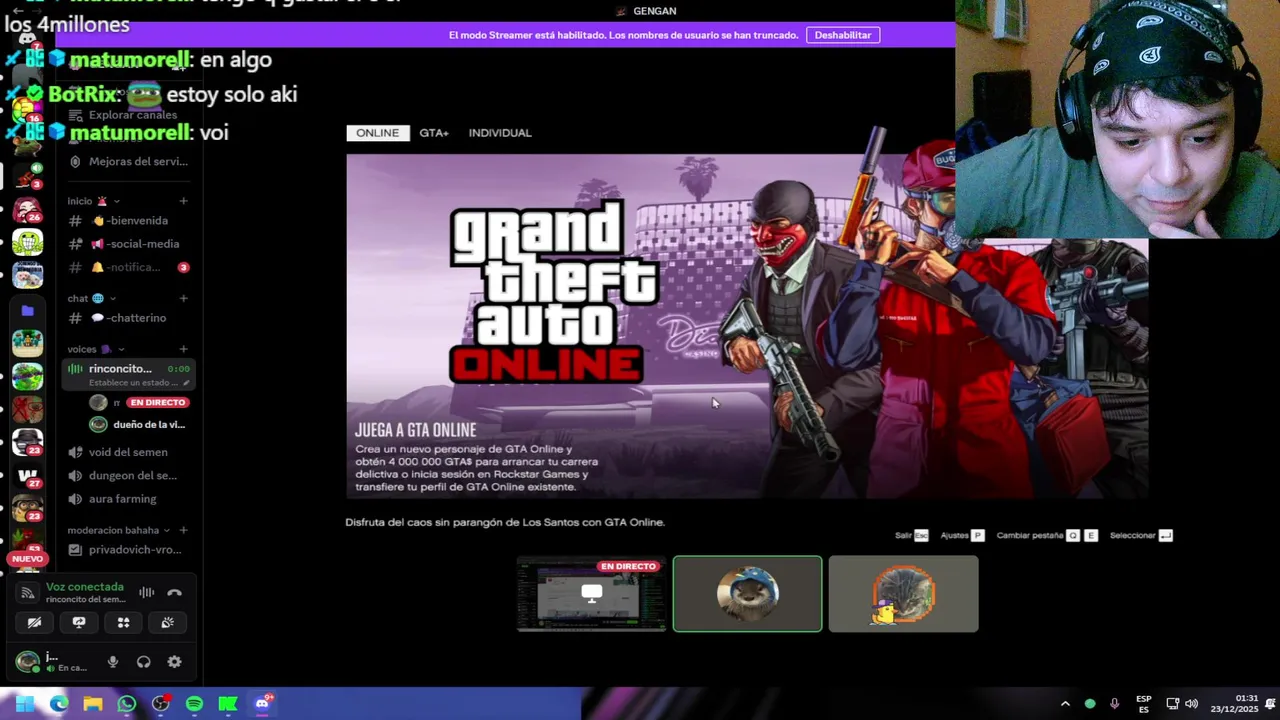
Task: Add channel to chat category plus
Action: point(183,298)
